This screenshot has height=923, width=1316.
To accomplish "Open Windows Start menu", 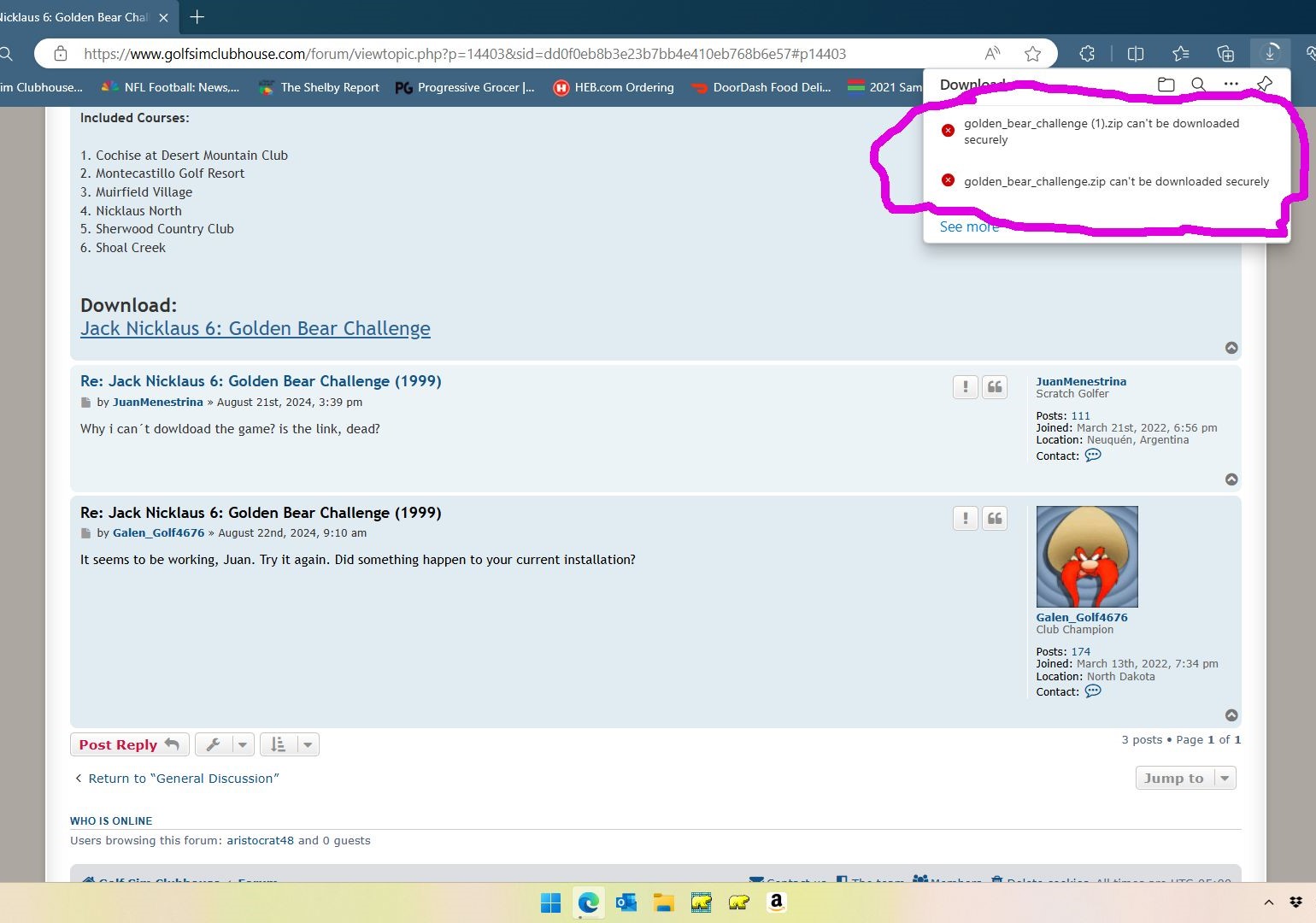I will 550,902.
